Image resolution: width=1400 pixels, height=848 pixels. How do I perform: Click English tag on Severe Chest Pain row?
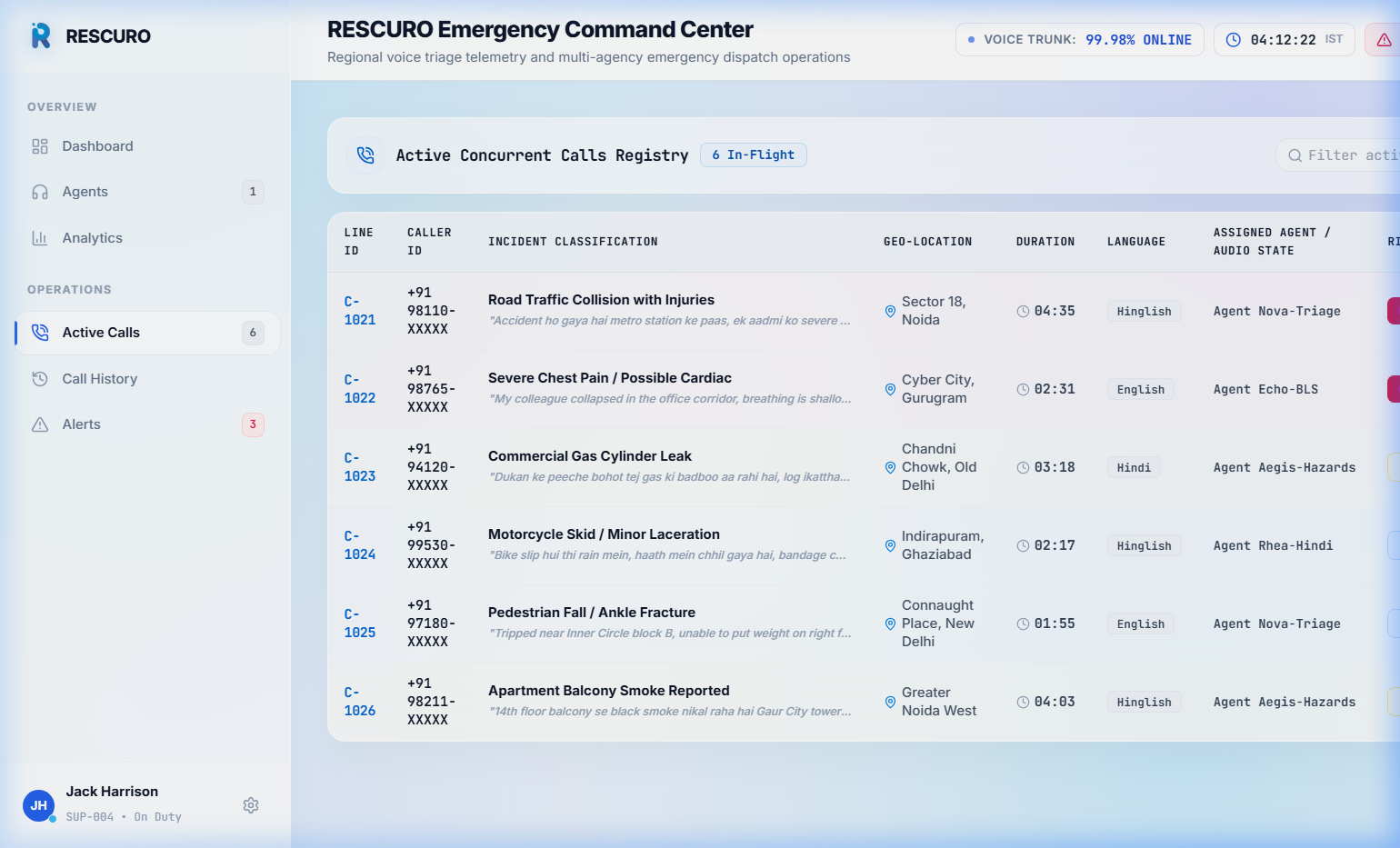[x=1141, y=389]
